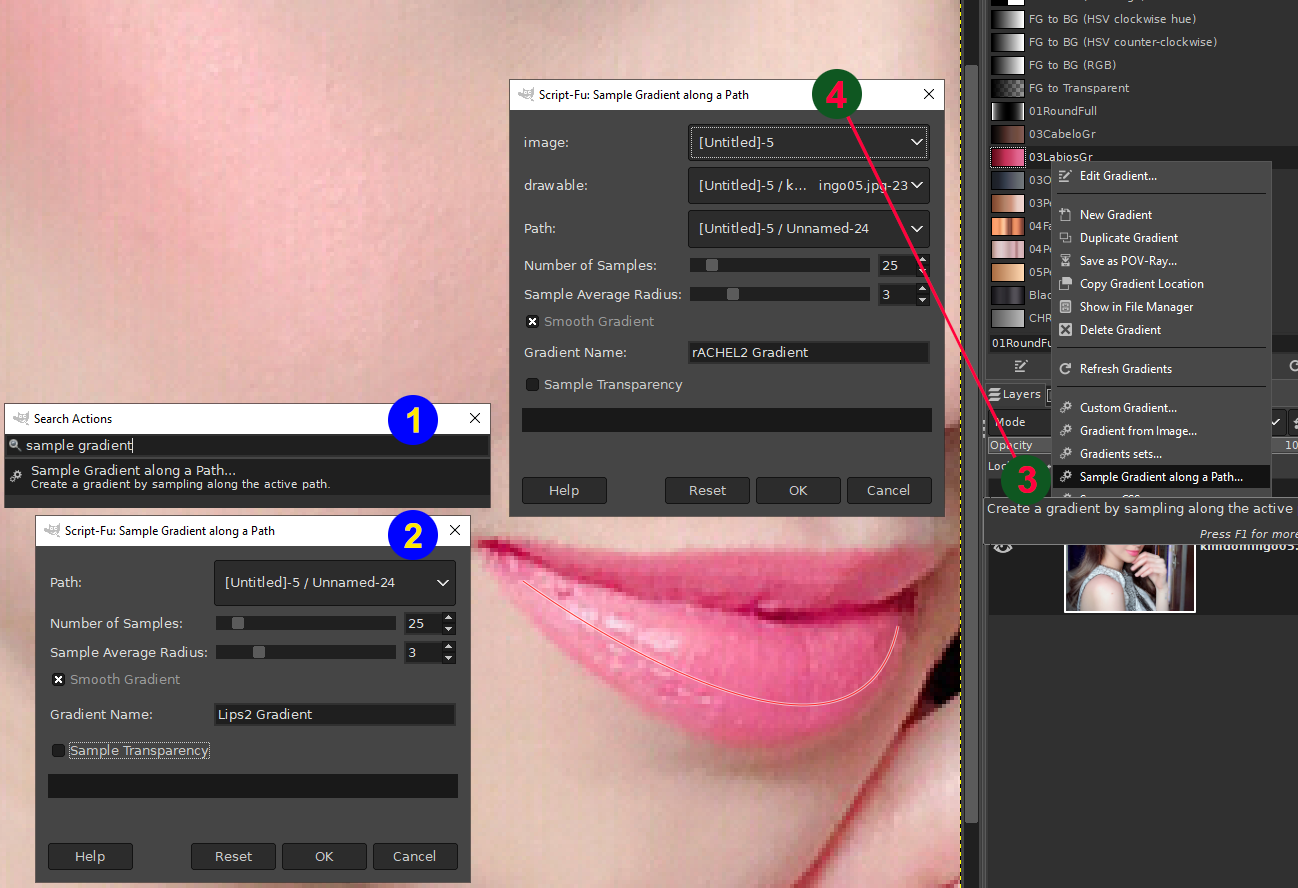
Task: Expand the Path dropdown in the lower dialog
Action: pos(335,583)
